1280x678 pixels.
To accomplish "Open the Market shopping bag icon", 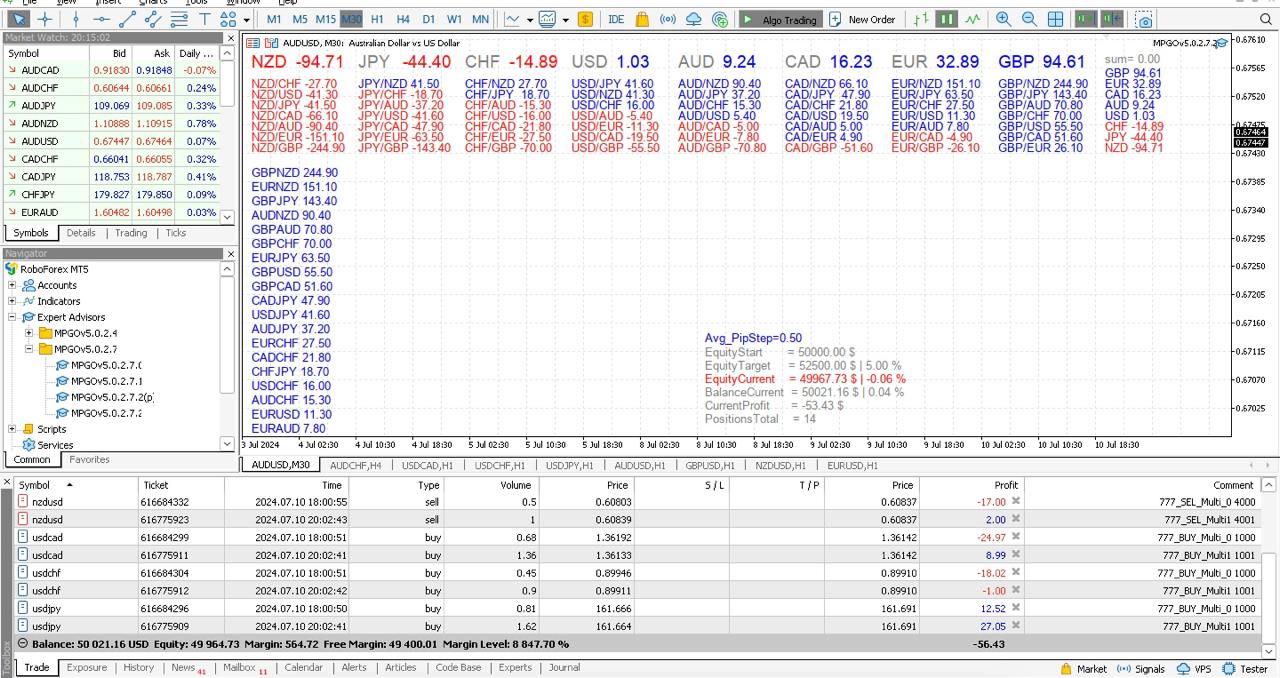I will coord(642,19).
